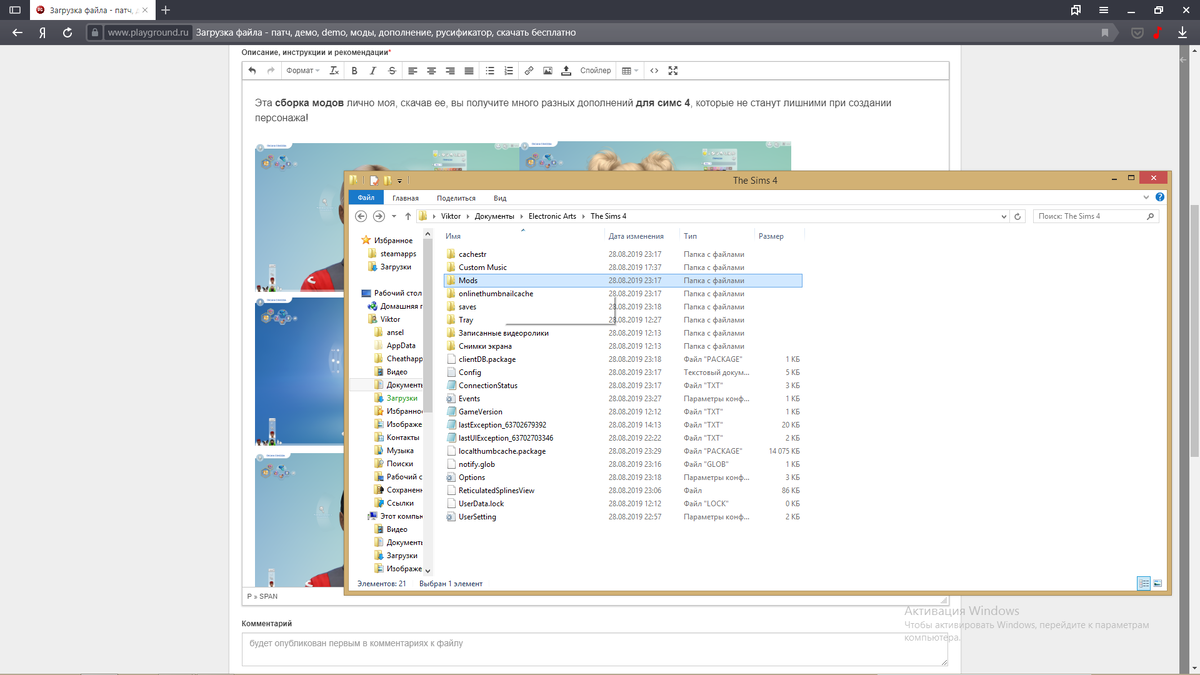Select AppData in the navigation tree
1200x675 pixels.
pyautogui.click(x=400, y=345)
